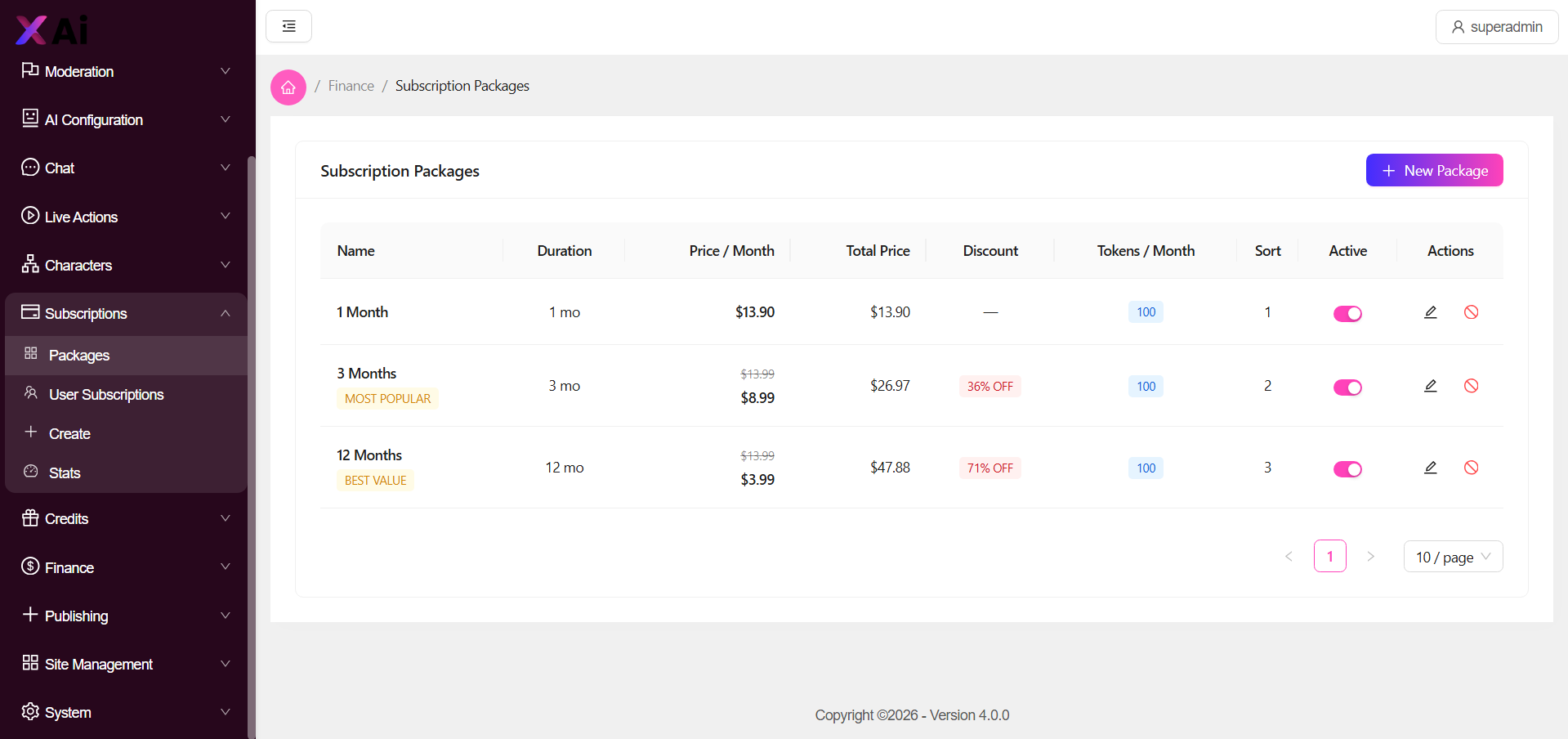This screenshot has width=1568, height=739.
Task: Click the disable icon for 12 Months
Action: [1472, 468]
